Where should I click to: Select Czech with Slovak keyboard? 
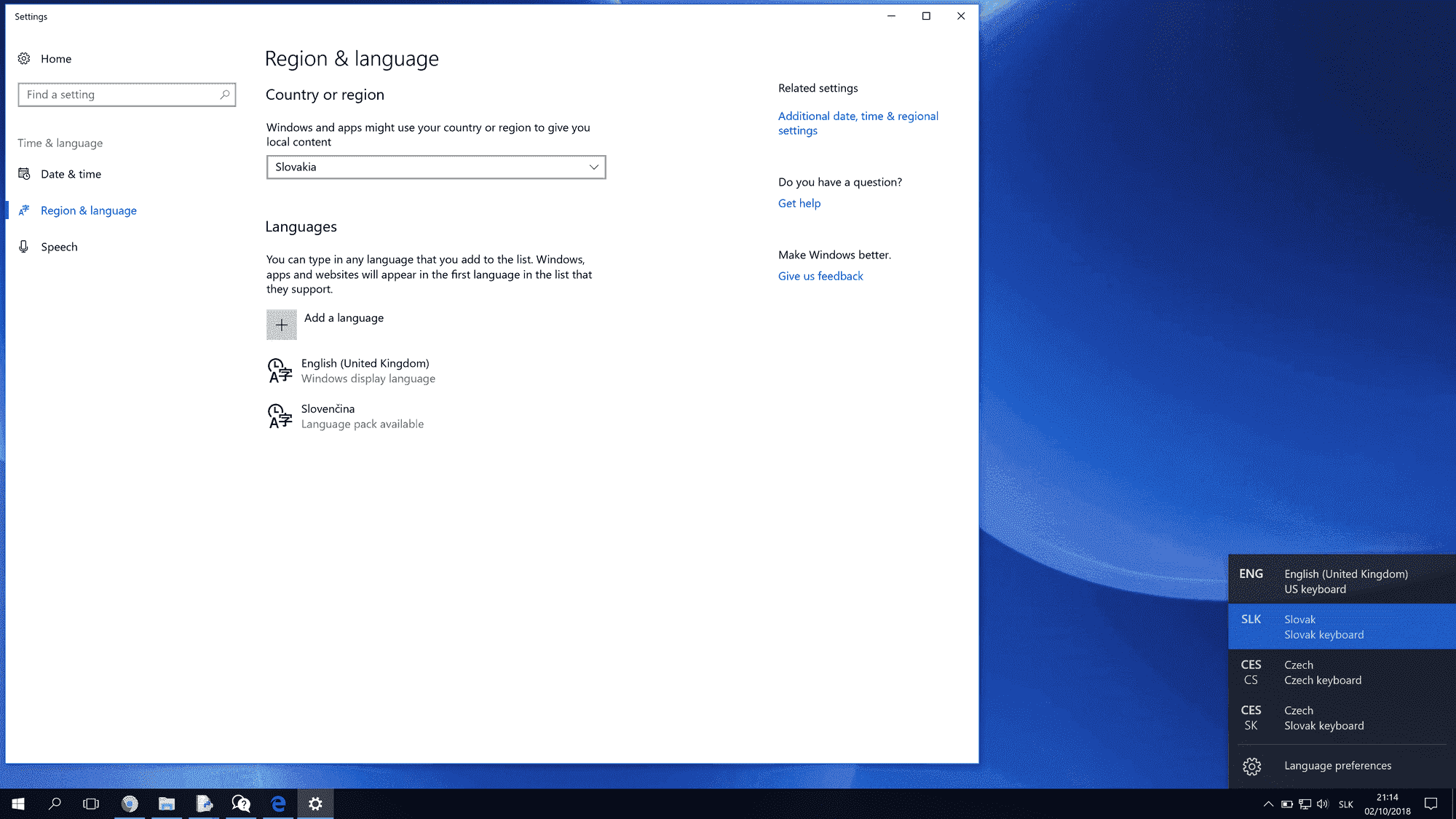pos(1342,718)
